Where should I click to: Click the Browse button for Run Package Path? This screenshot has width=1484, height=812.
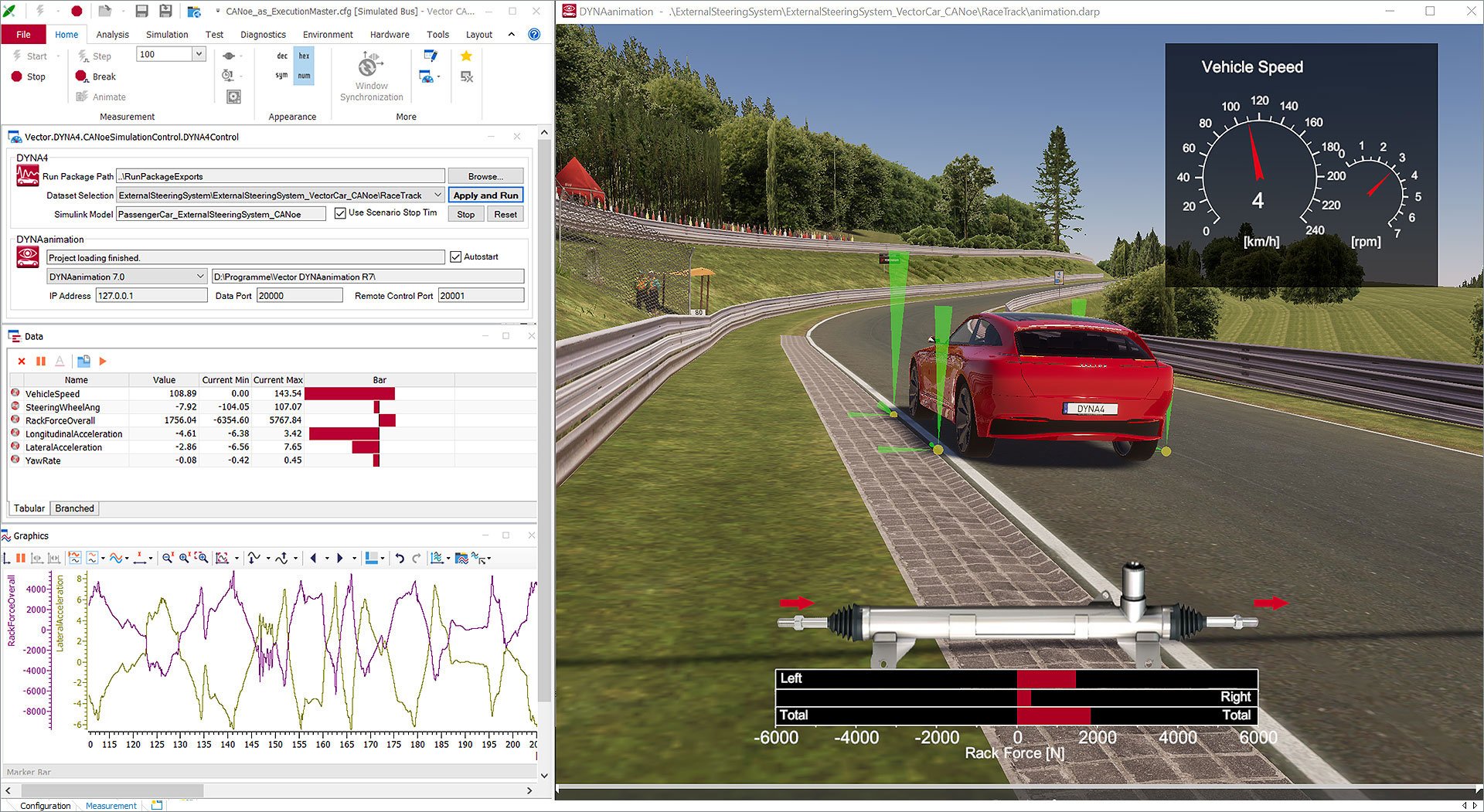click(x=485, y=175)
